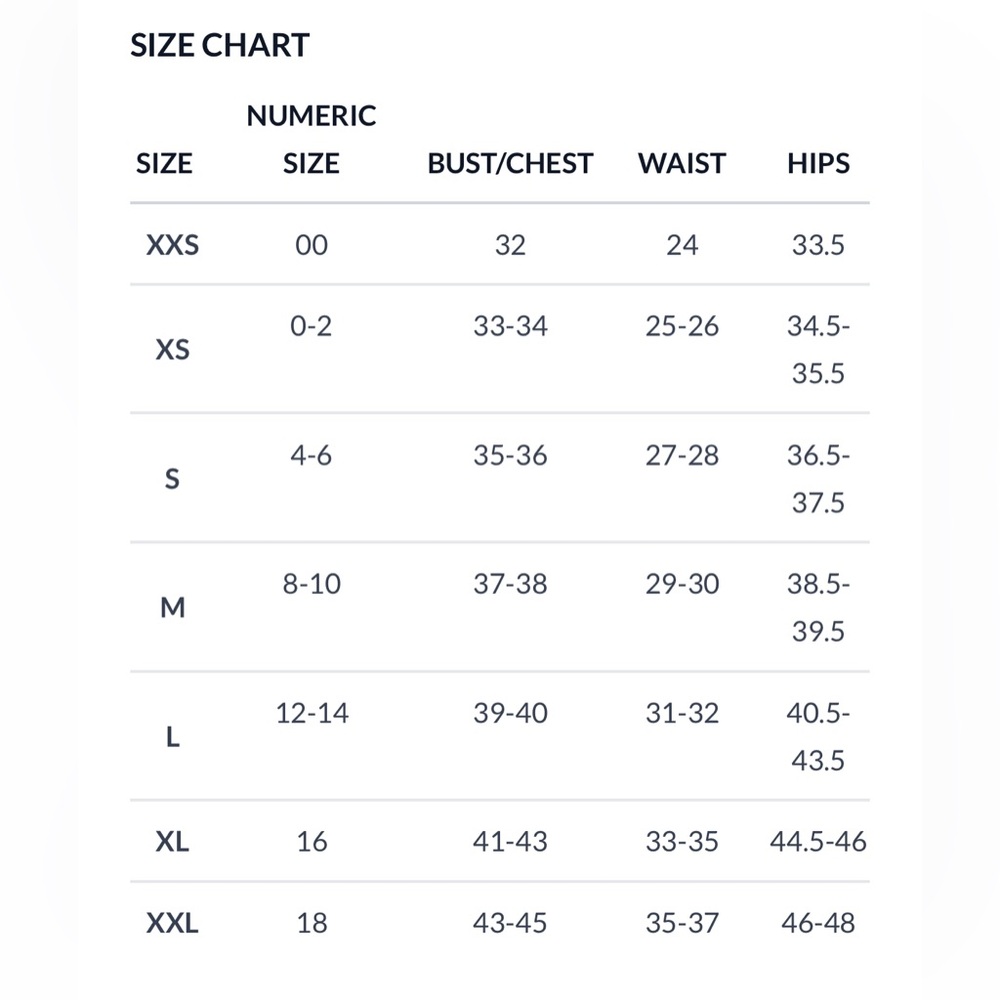Click numeric size 8-10 cell

(x=311, y=584)
